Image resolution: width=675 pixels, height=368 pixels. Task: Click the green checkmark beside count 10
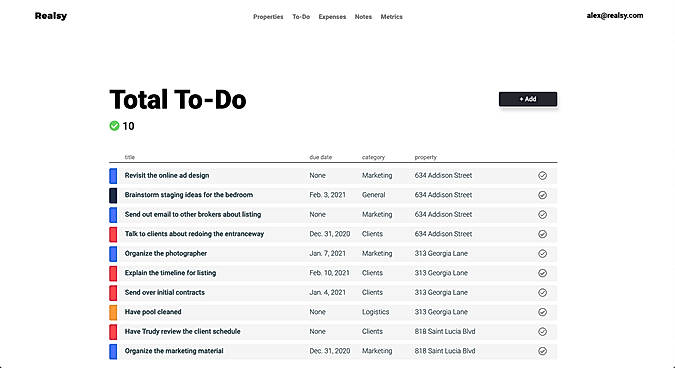114,126
